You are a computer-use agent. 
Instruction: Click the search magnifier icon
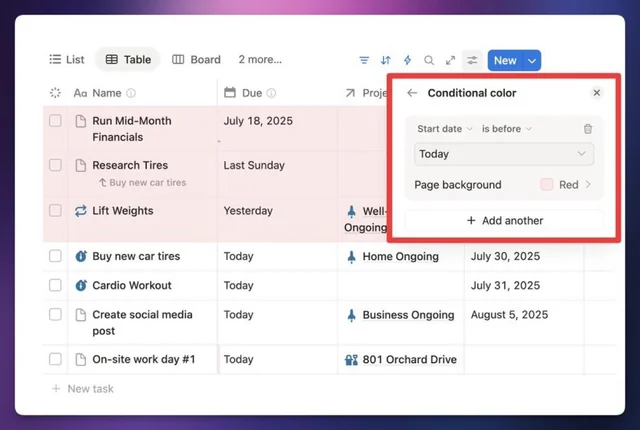pos(429,60)
